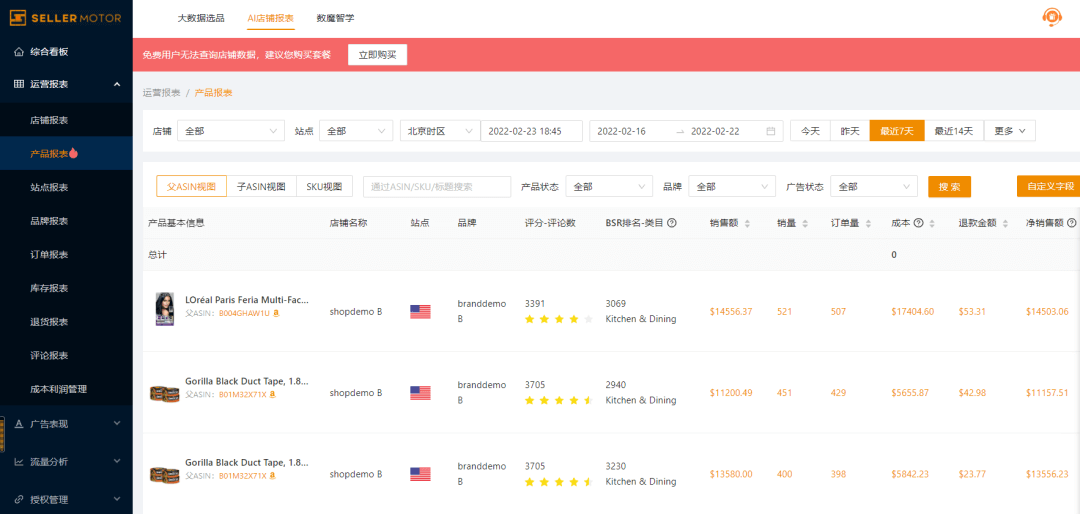Click the orange 搜索 button
This screenshot has width=1080, height=514.
(949, 187)
